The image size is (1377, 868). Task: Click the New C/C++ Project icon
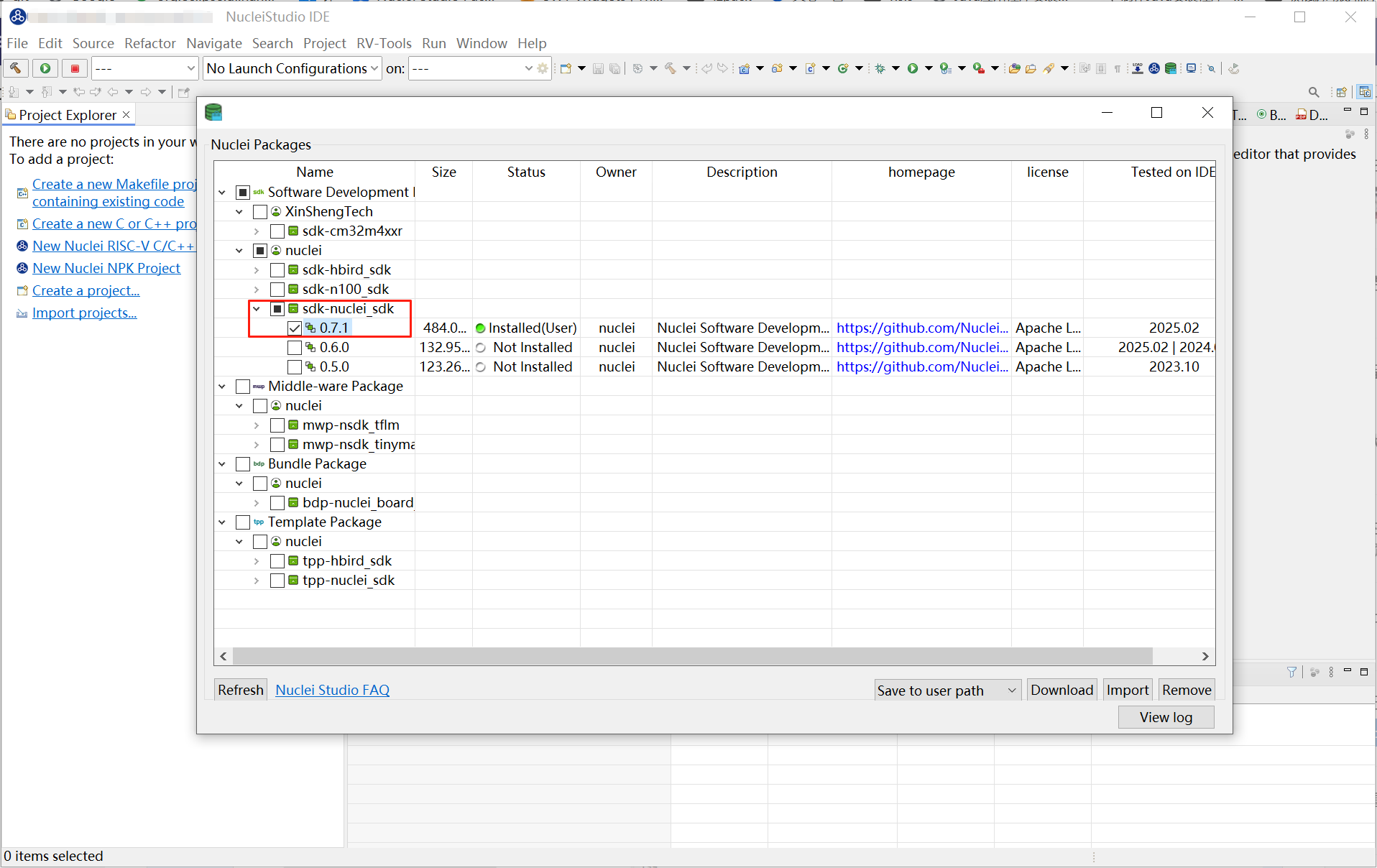(745, 68)
